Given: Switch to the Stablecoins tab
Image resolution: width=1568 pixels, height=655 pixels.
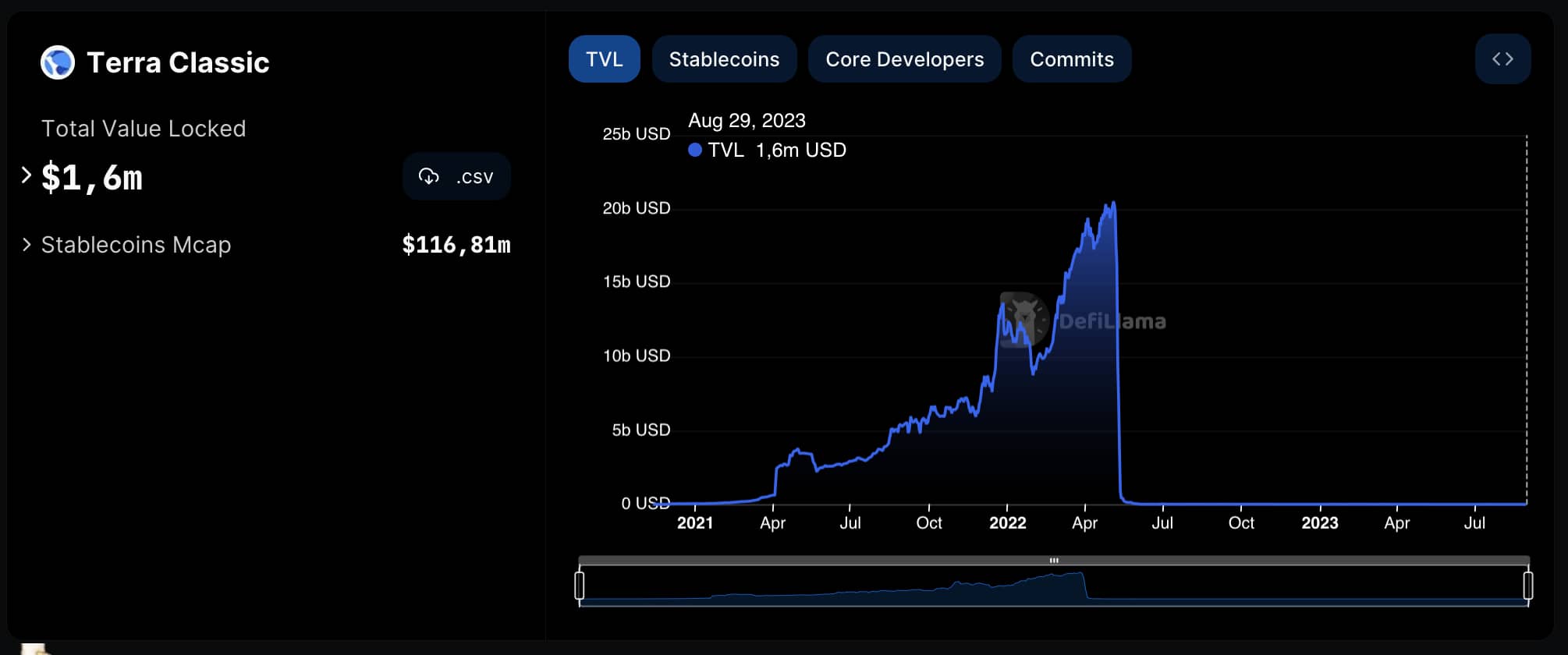Looking at the screenshot, I should (724, 59).
